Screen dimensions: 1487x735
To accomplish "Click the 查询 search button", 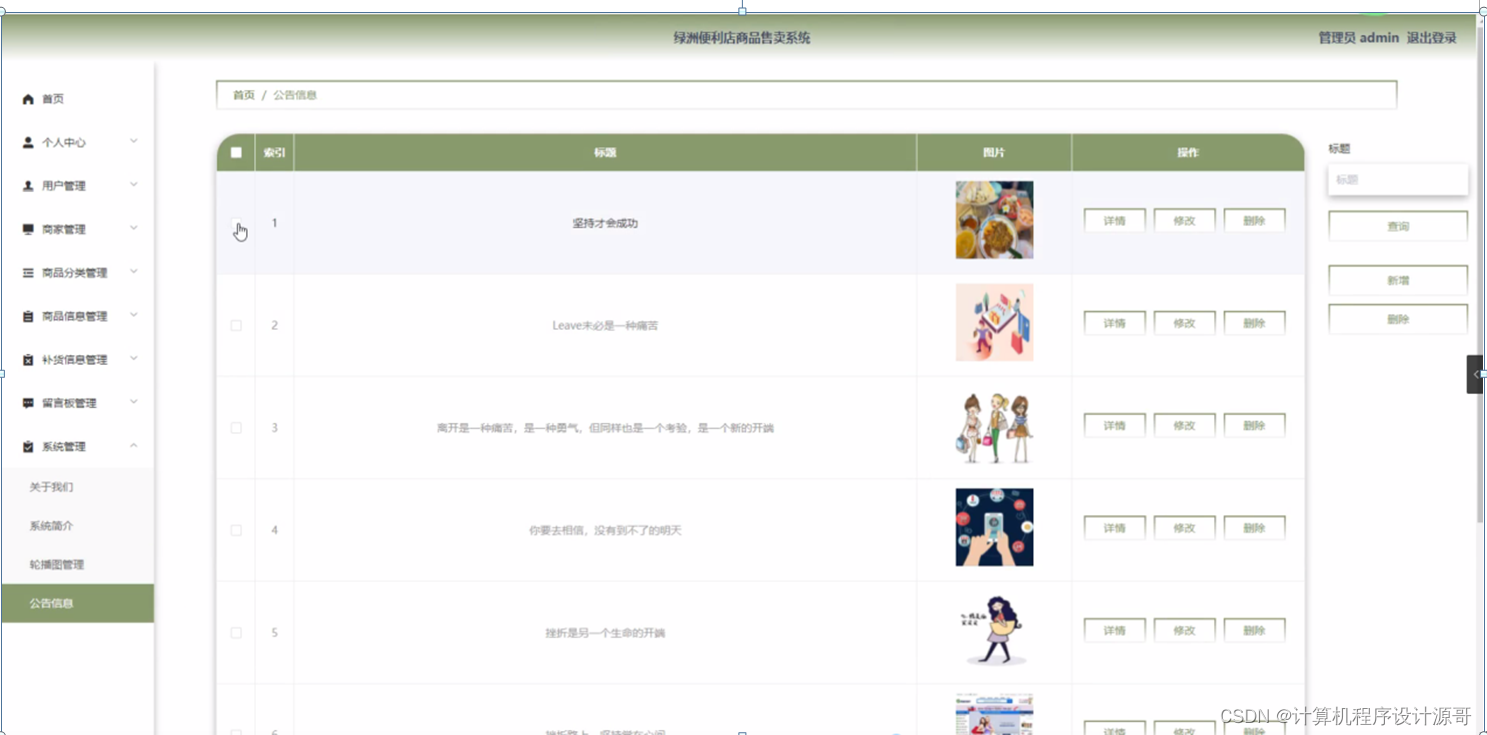I will coord(1398,227).
